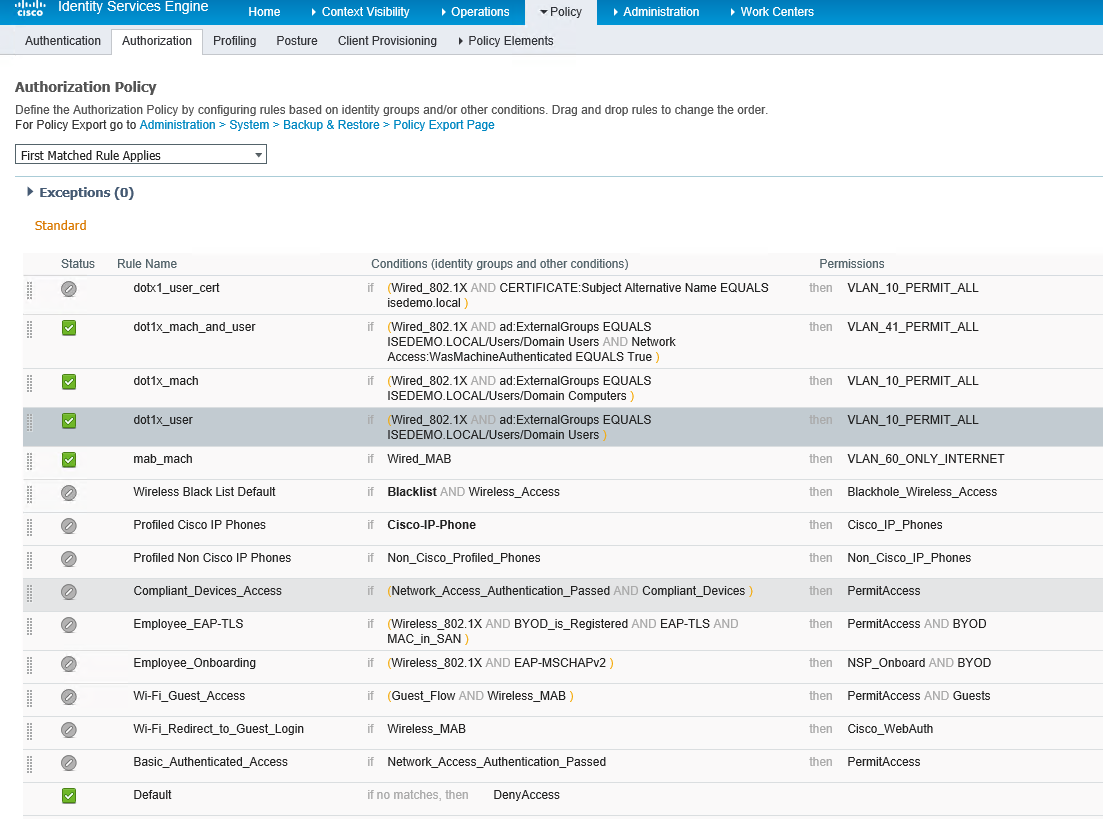Open the First Matched Rule Applies dropdown
This screenshot has width=1103, height=824.
(141, 155)
